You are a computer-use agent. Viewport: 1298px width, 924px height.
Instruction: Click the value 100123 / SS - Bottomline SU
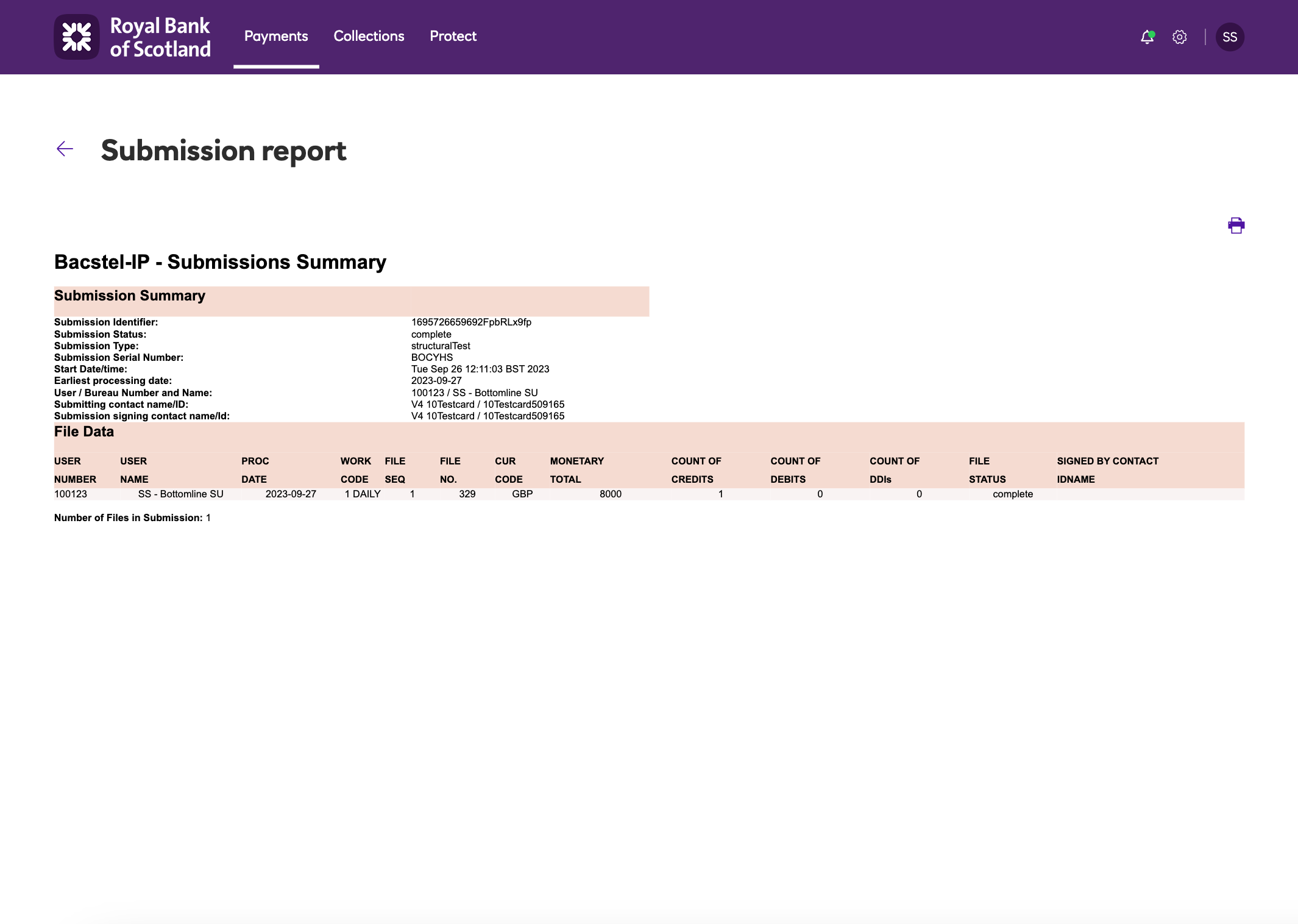coord(475,393)
